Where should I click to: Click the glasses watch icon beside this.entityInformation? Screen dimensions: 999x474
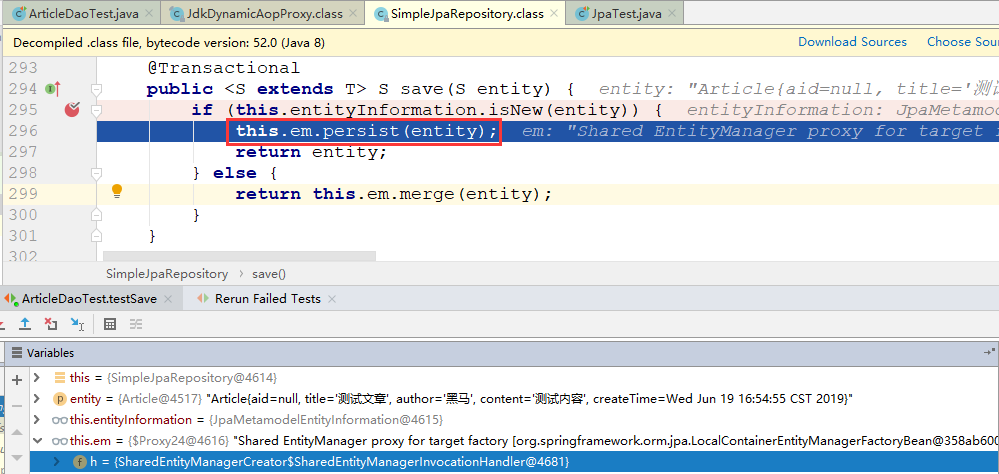[60, 420]
